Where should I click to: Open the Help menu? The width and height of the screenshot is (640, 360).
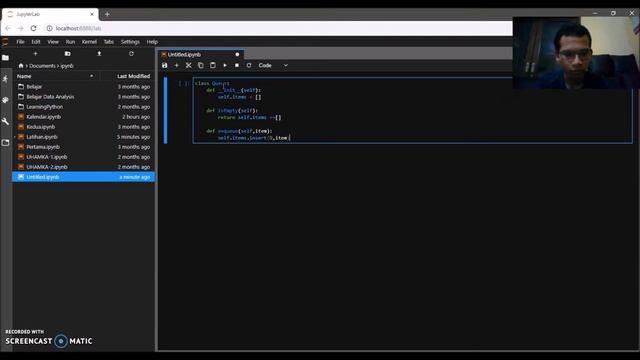pos(152,42)
